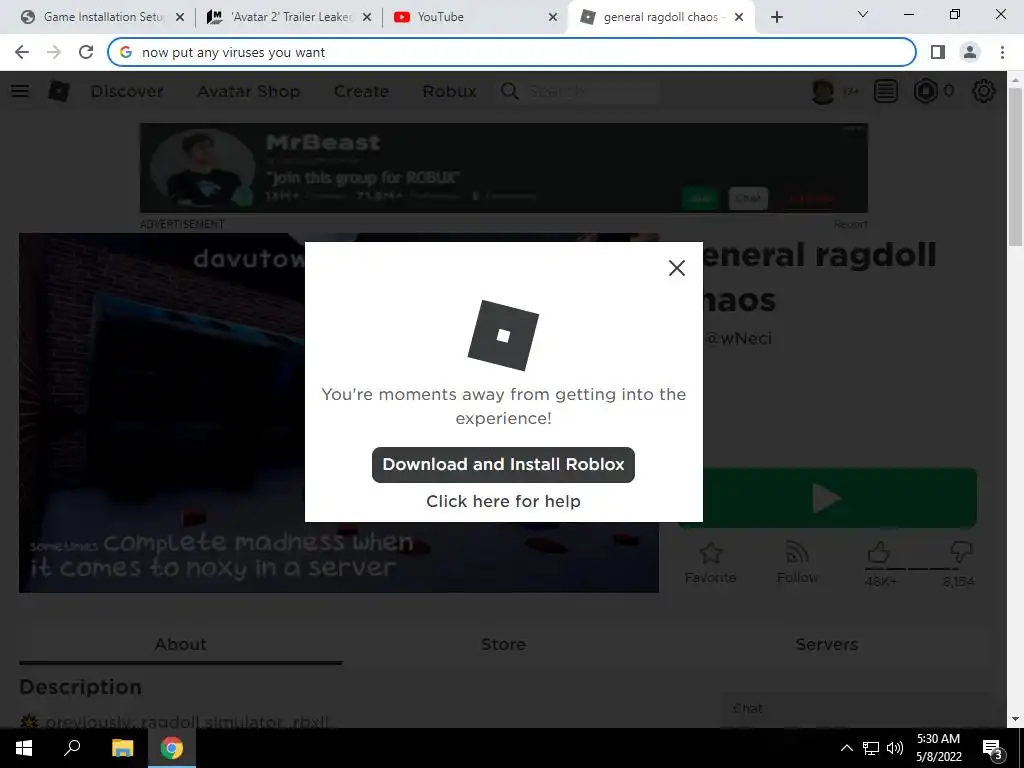The width and height of the screenshot is (1024, 768).
Task: Open the Click here for help link
Action: pyautogui.click(x=503, y=501)
